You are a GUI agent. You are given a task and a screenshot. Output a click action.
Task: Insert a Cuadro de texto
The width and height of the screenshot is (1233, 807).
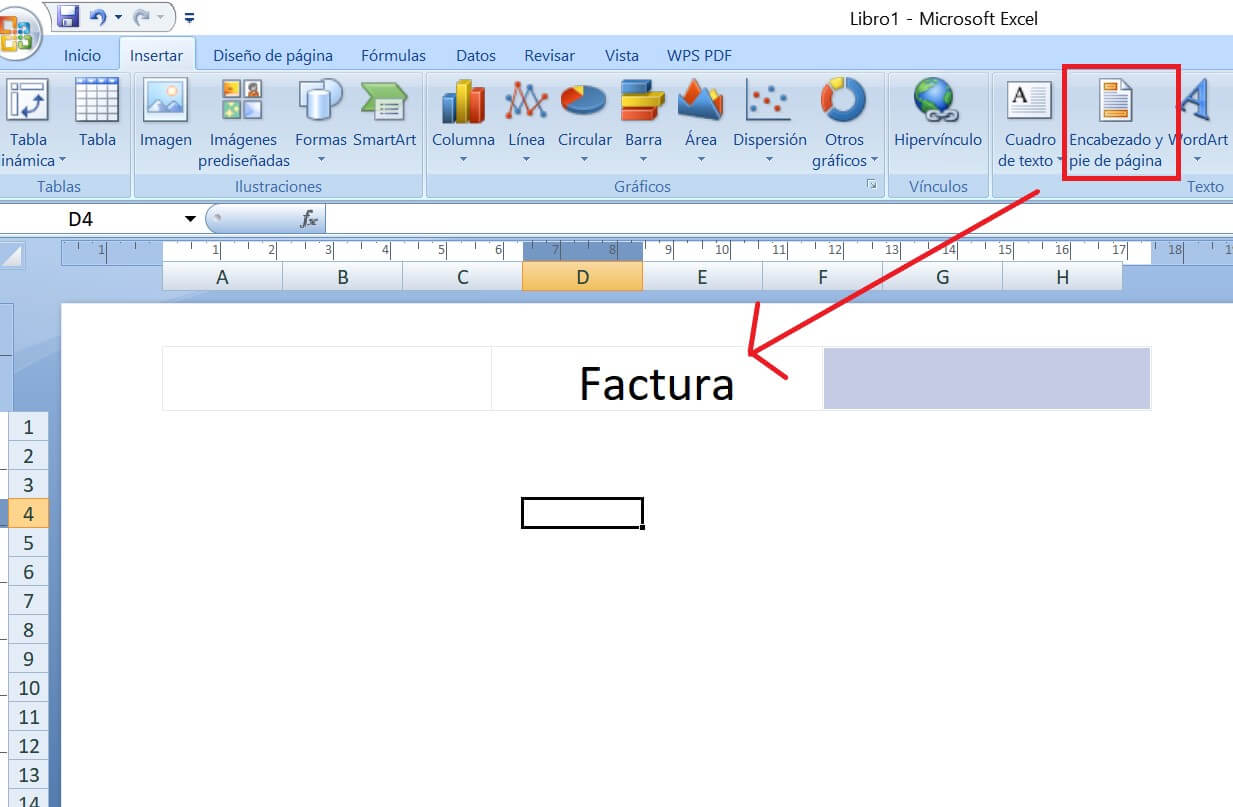tap(1030, 123)
